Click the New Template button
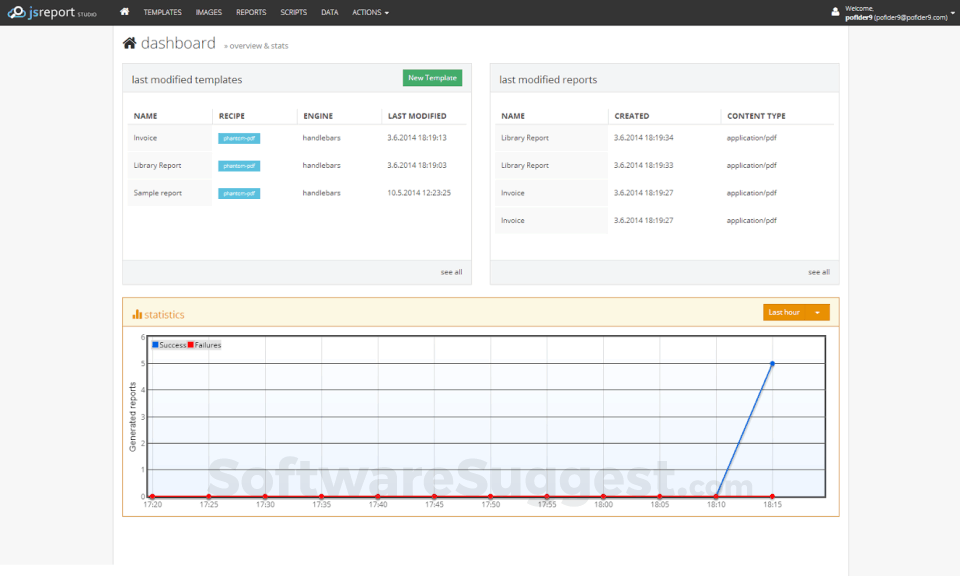Screen dimensions: 960x576 tap(431, 77)
